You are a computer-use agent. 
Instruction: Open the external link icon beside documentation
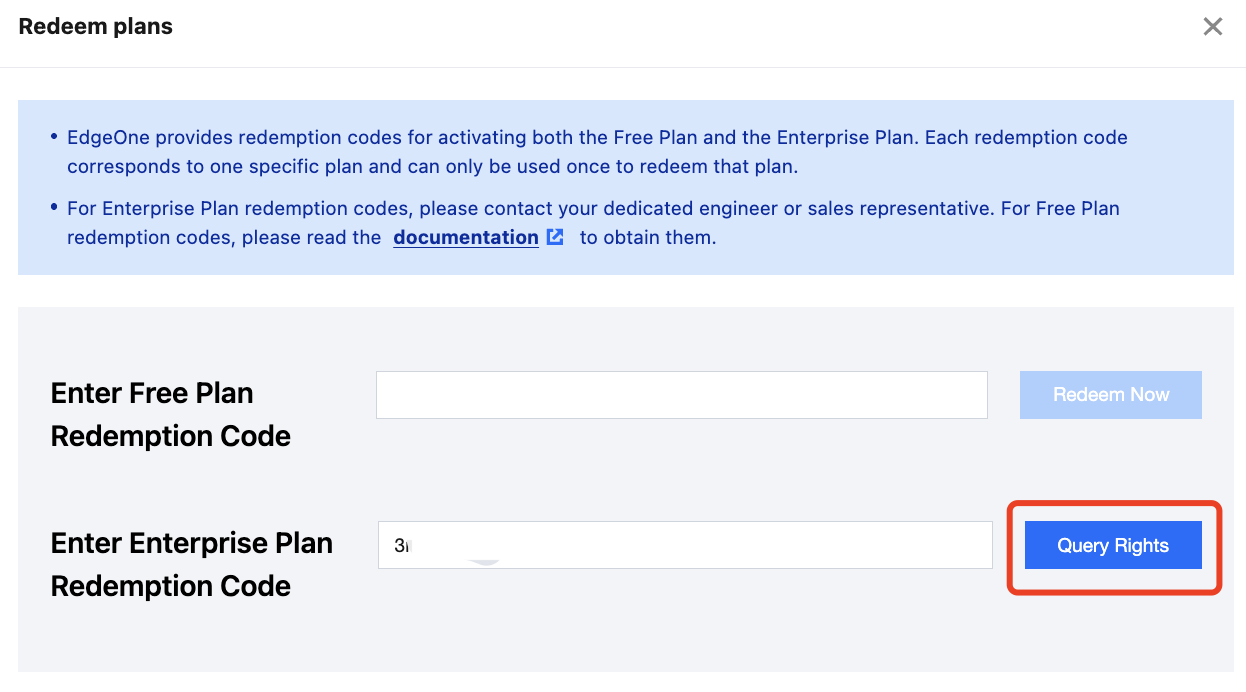click(x=555, y=237)
